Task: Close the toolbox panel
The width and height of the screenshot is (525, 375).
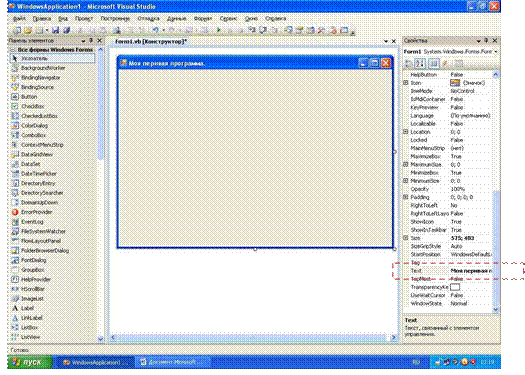Action: 99,41
